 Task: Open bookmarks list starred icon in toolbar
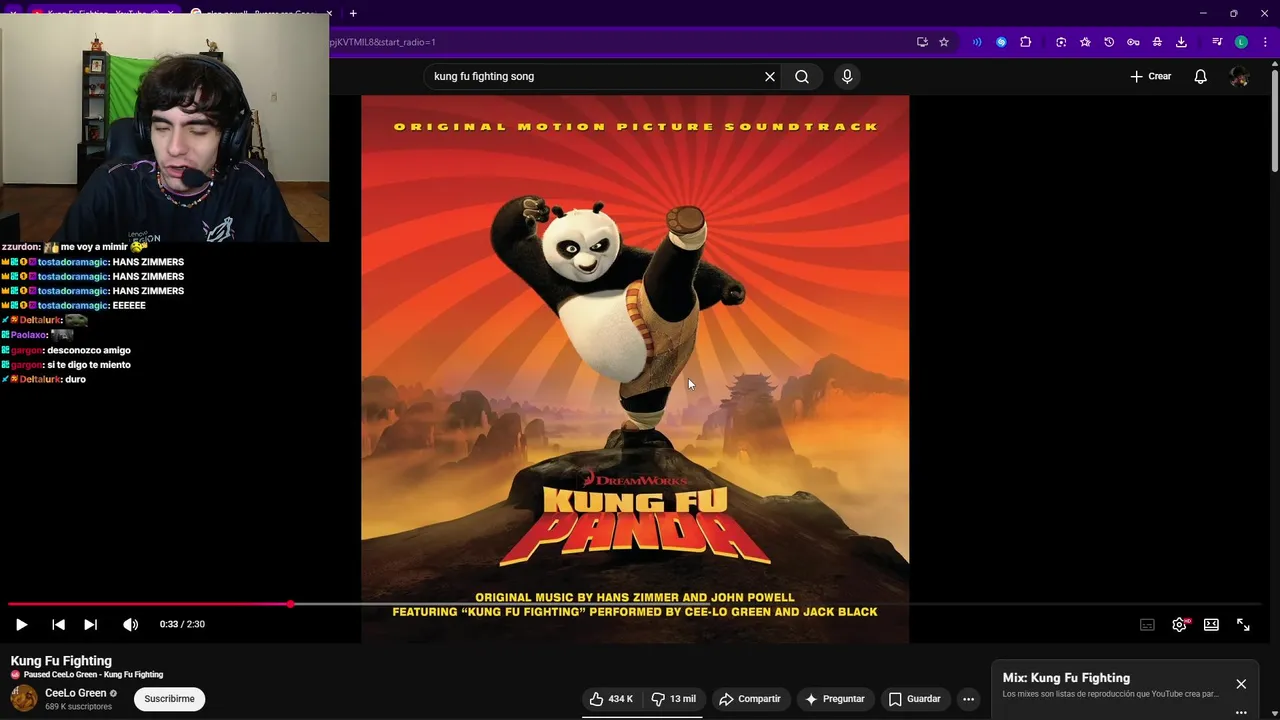(x=1085, y=42)
